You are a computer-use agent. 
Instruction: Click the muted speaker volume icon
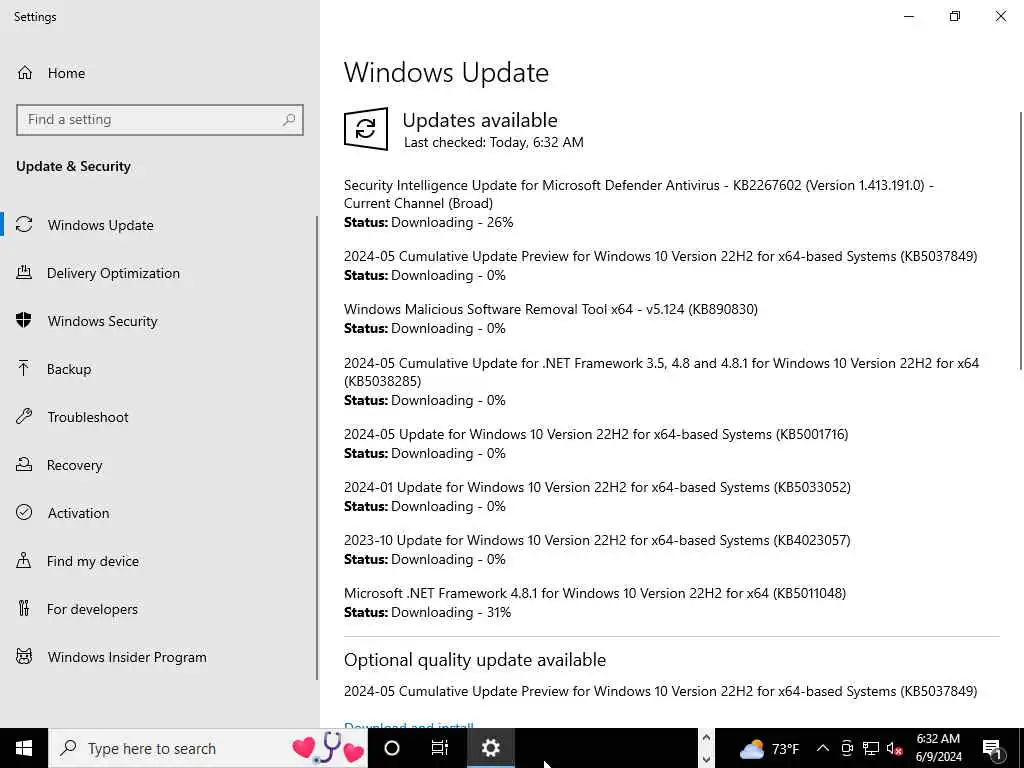point(894,748)
